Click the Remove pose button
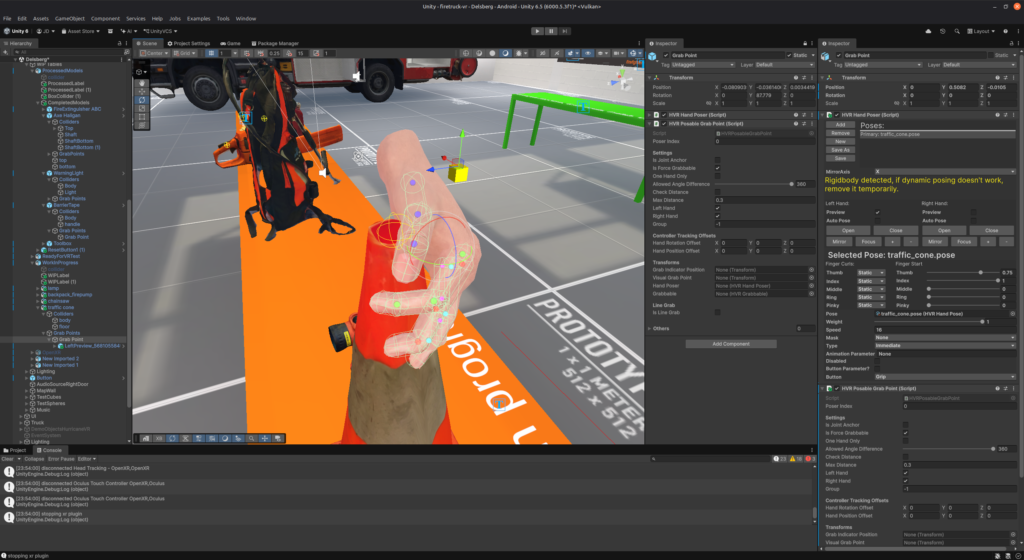This screenshot has width=1024, height=560. pyautogui.click(x=840, y=133)
